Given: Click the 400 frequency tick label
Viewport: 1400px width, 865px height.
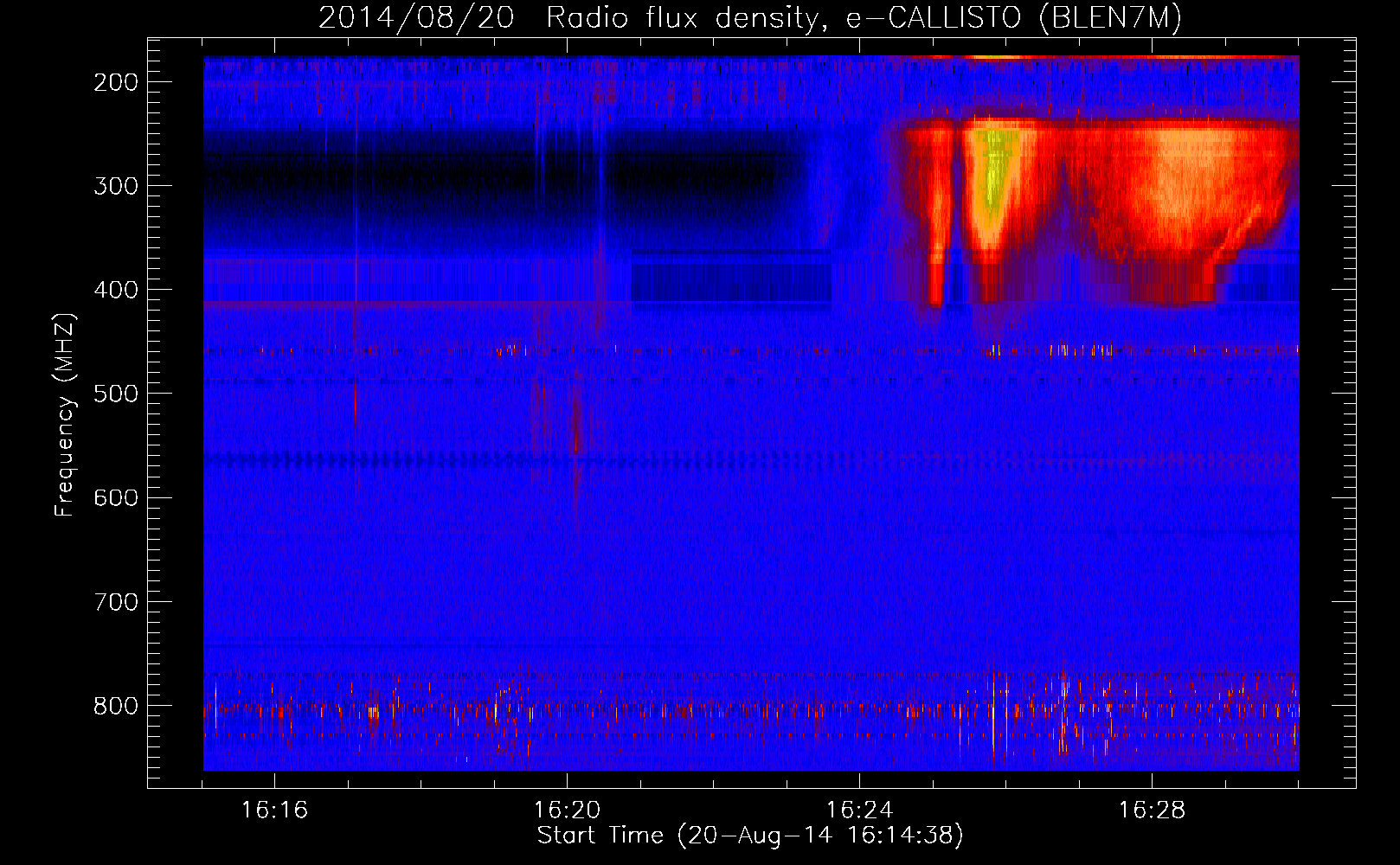Looking at the screenshot, I should [116, 290].
